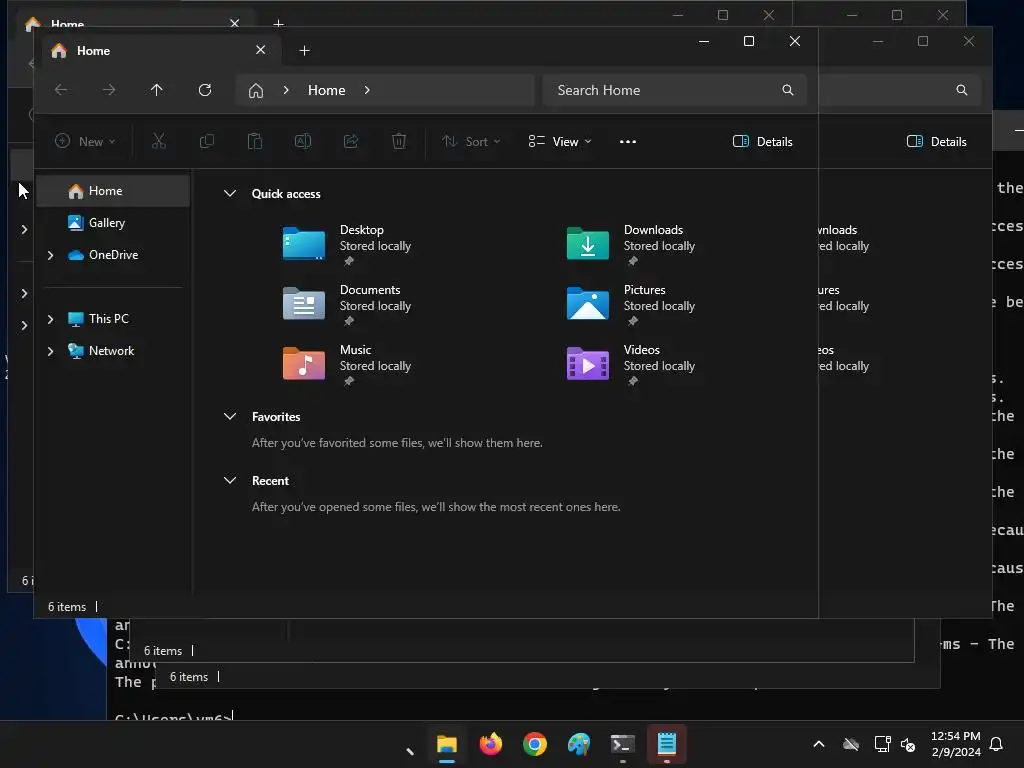Collapse the Recent section

point(230,481)
